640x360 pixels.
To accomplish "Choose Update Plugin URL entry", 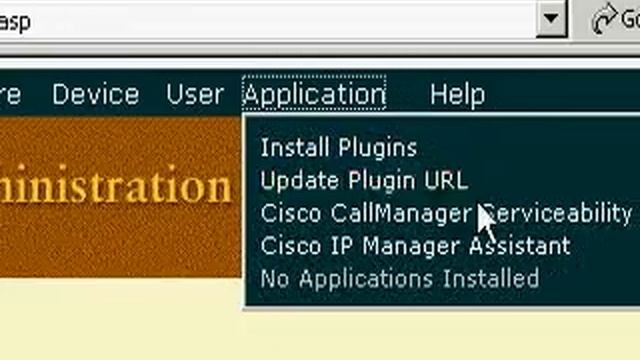I will point(364,180).
